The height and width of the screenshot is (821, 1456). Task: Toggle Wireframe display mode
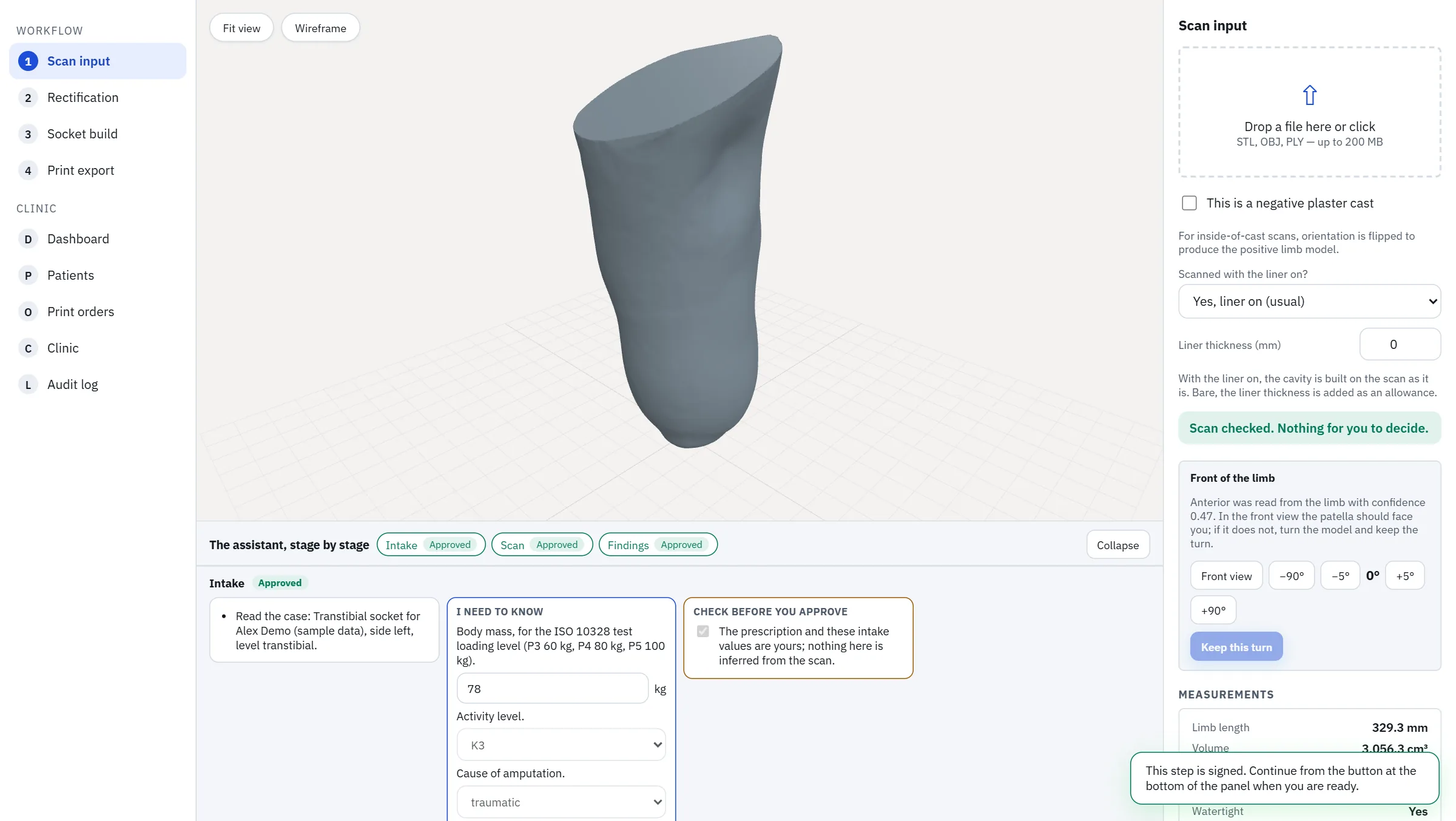click(x=320, y=28)
